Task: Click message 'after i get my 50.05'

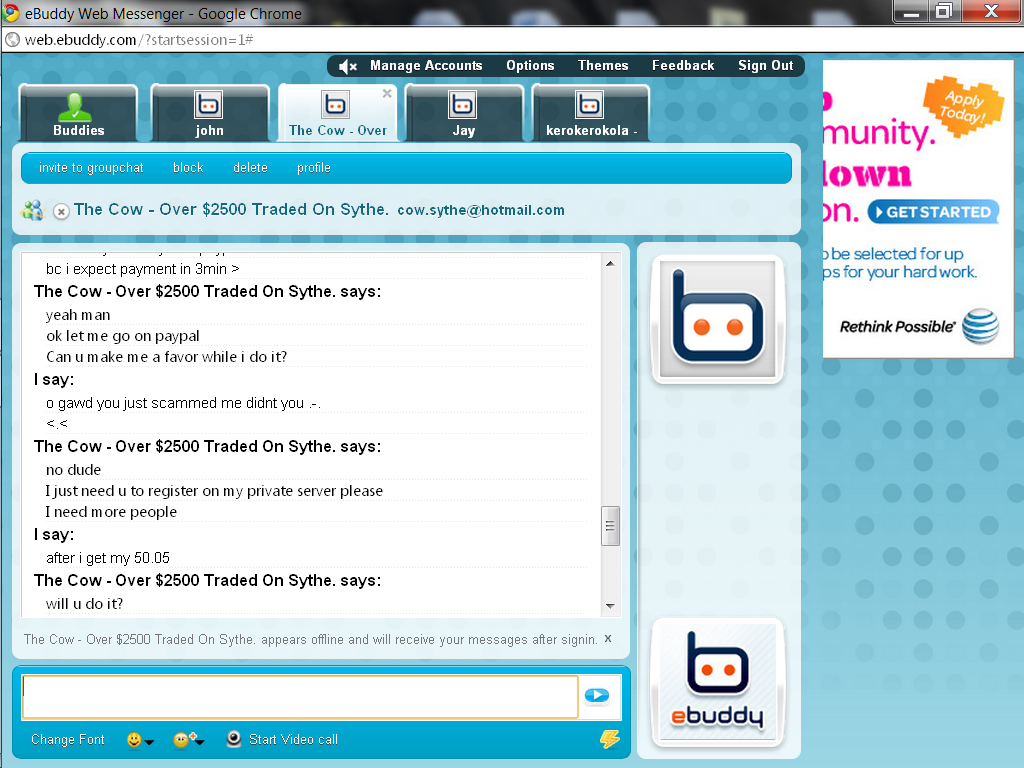Action: click(108, 558)
